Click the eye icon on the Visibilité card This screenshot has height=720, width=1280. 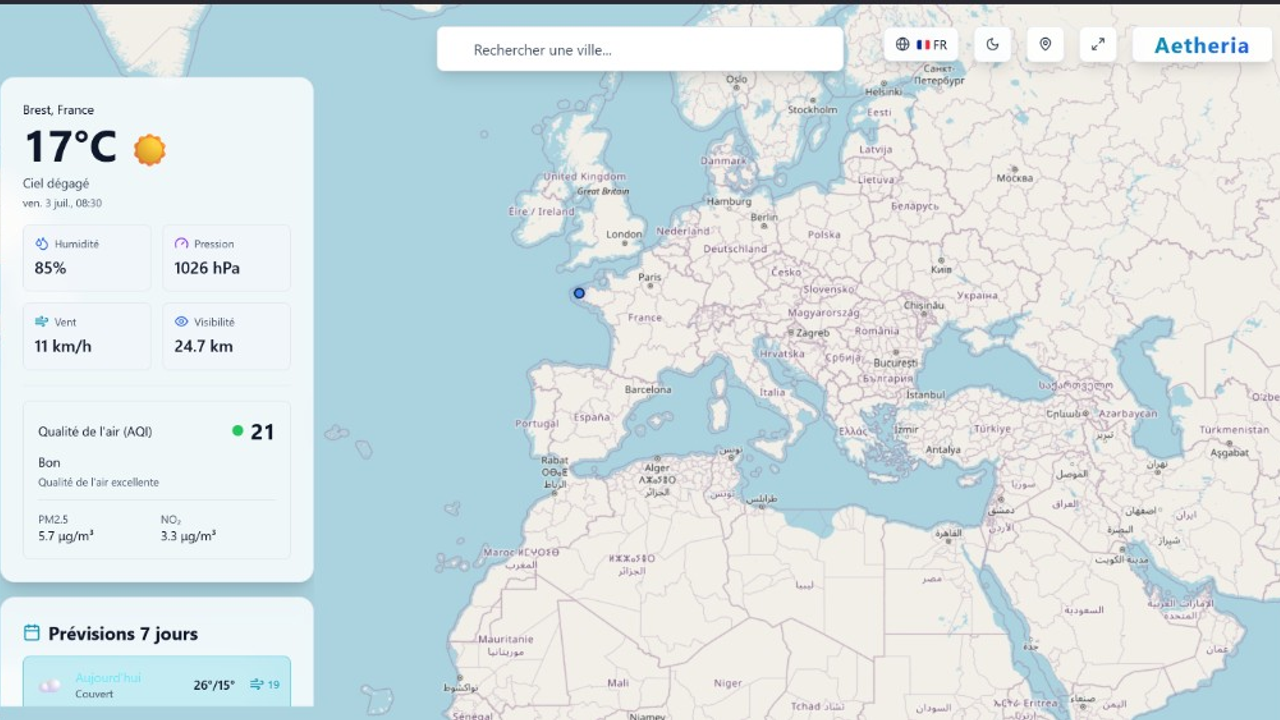click(181, 322)
